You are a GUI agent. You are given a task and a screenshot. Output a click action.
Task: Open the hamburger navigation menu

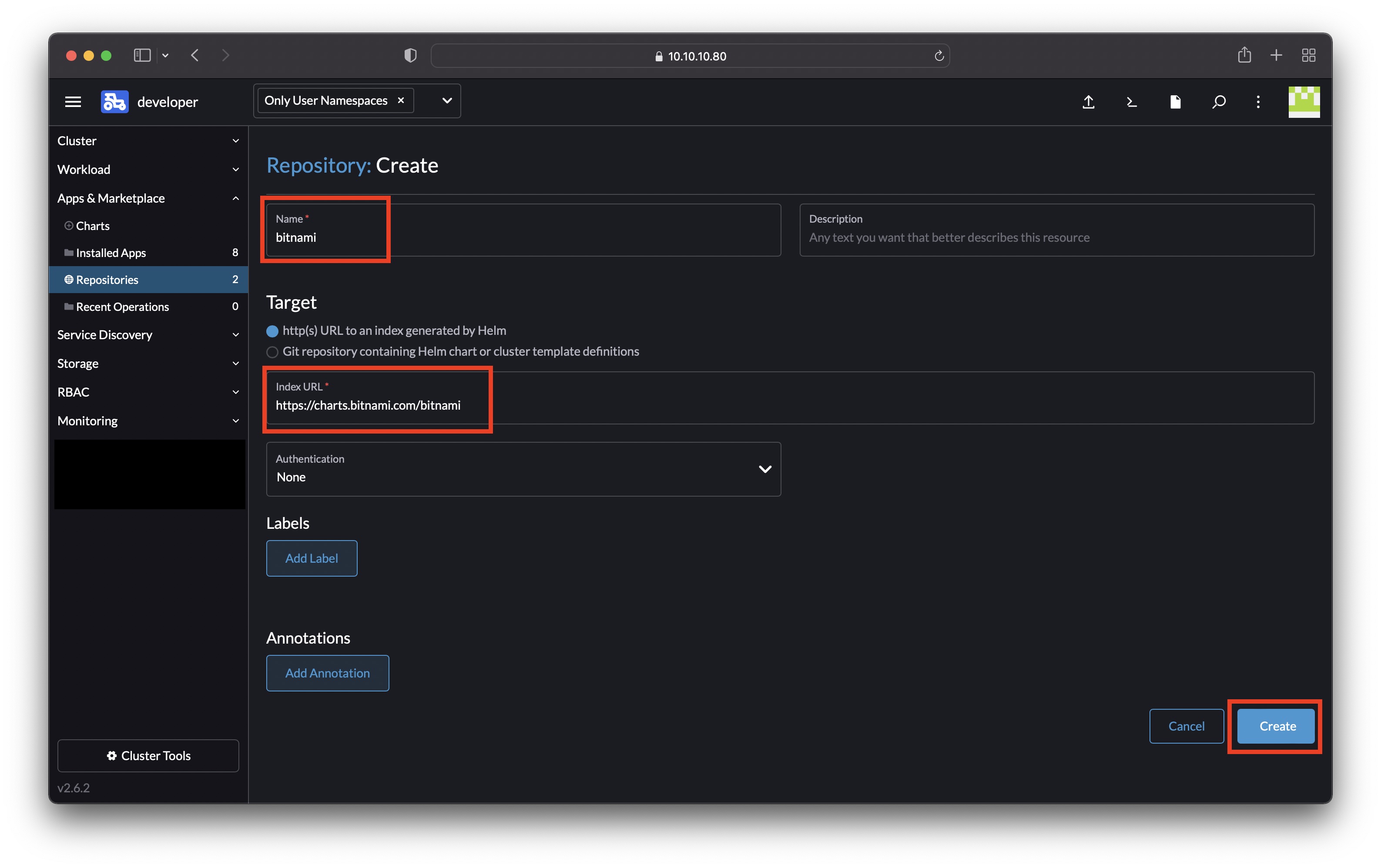pos(73,102)
